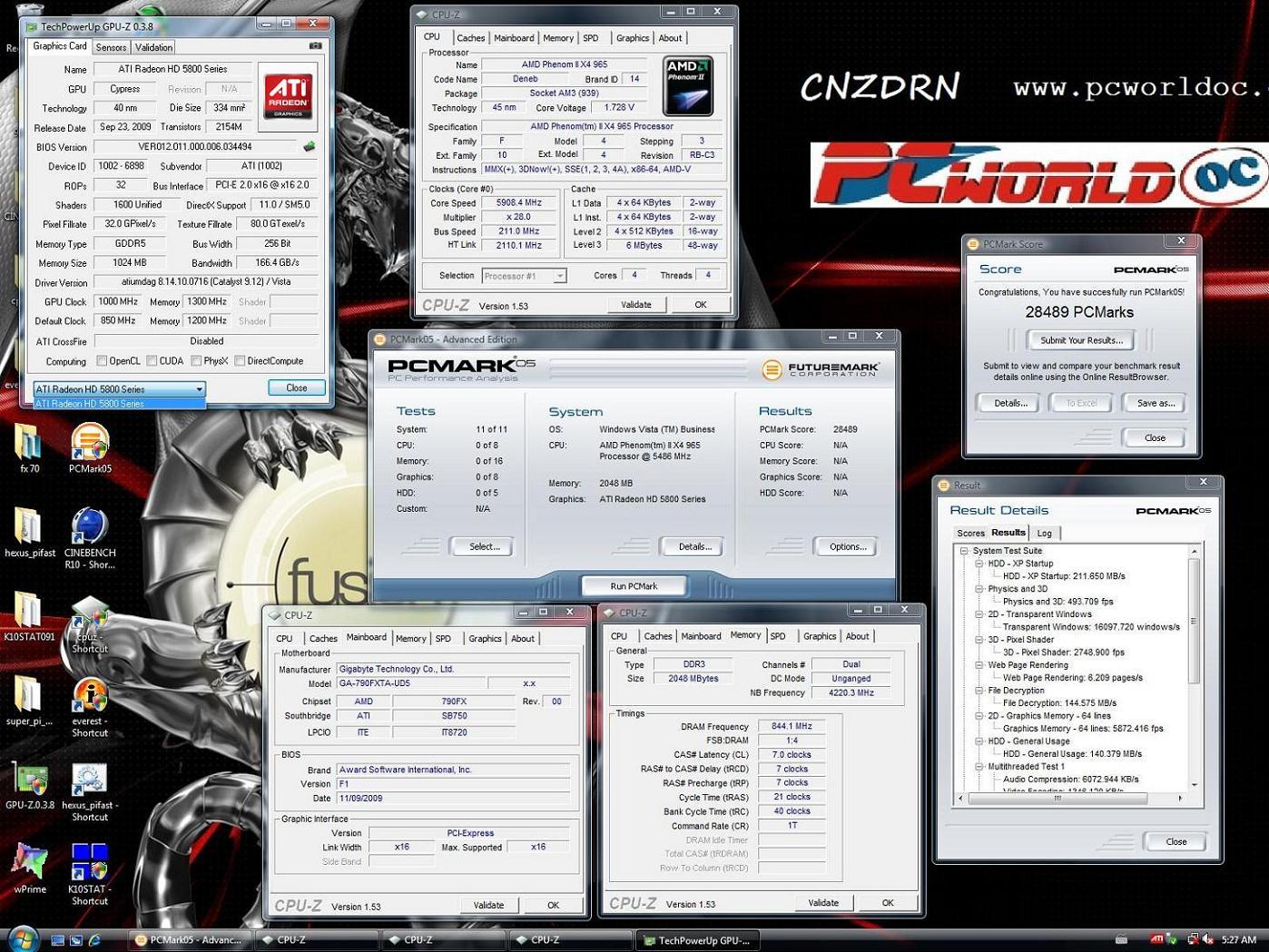This screenshot has width=1269, height=952.
Task: Click the Futuremark logo in PCMark05
Action: pyautogui.click(x=820, y=369)
